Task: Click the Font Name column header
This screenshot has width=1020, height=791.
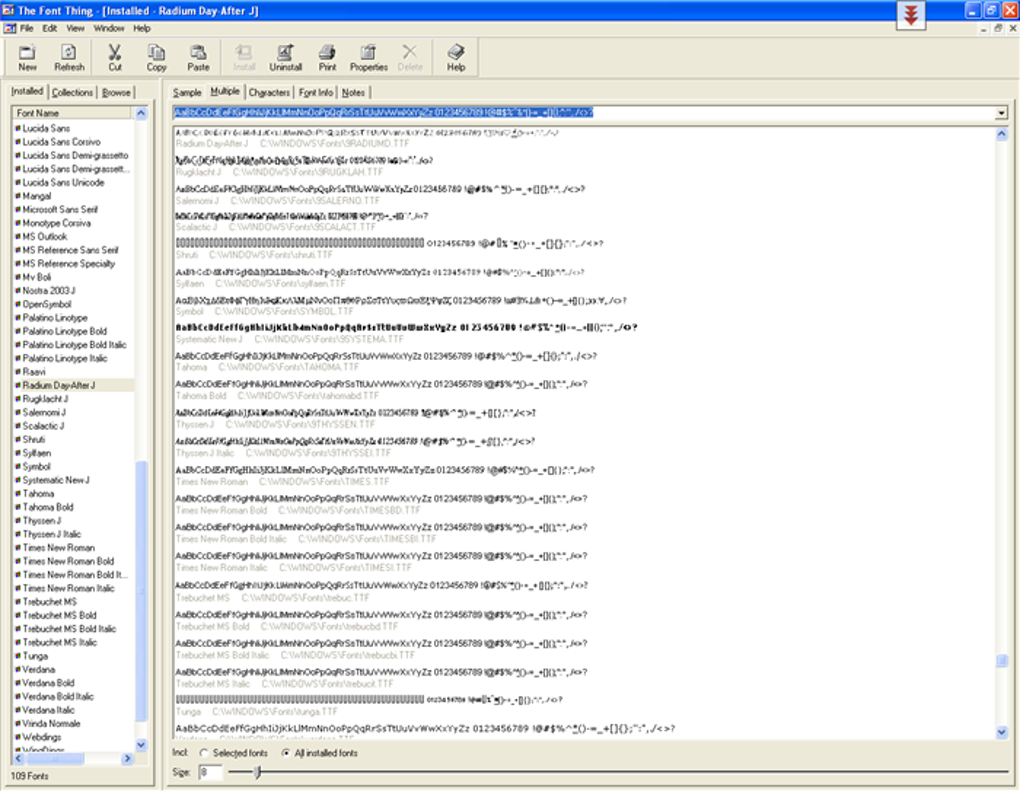Action: 72,113
